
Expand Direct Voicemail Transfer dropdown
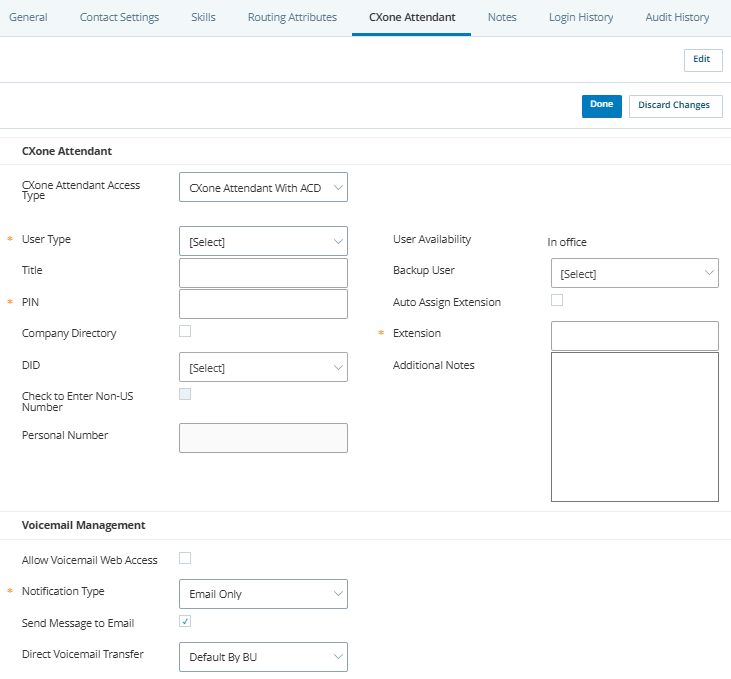pyautogui.click(x=263, y=657)
